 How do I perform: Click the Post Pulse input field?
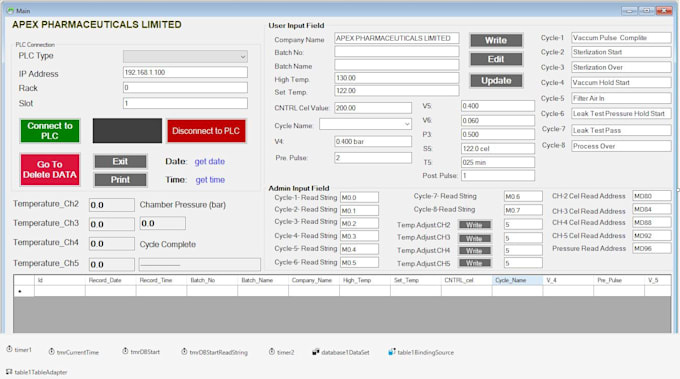click(498, 176)
